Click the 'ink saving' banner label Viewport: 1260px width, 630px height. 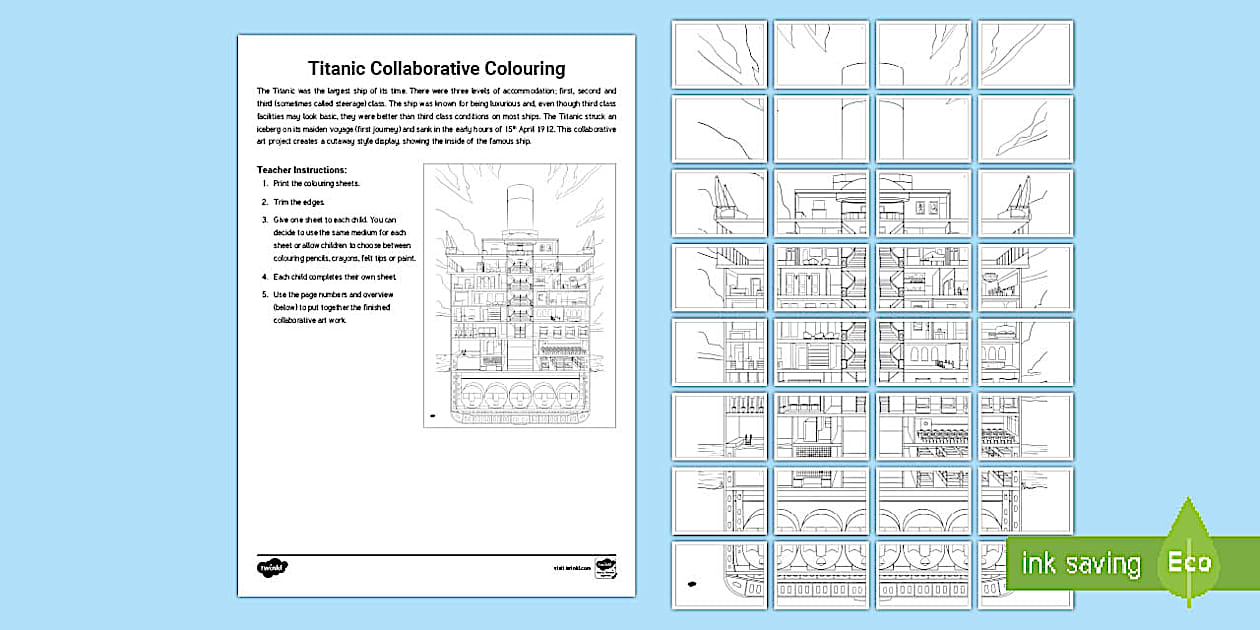coord(1081,564)
